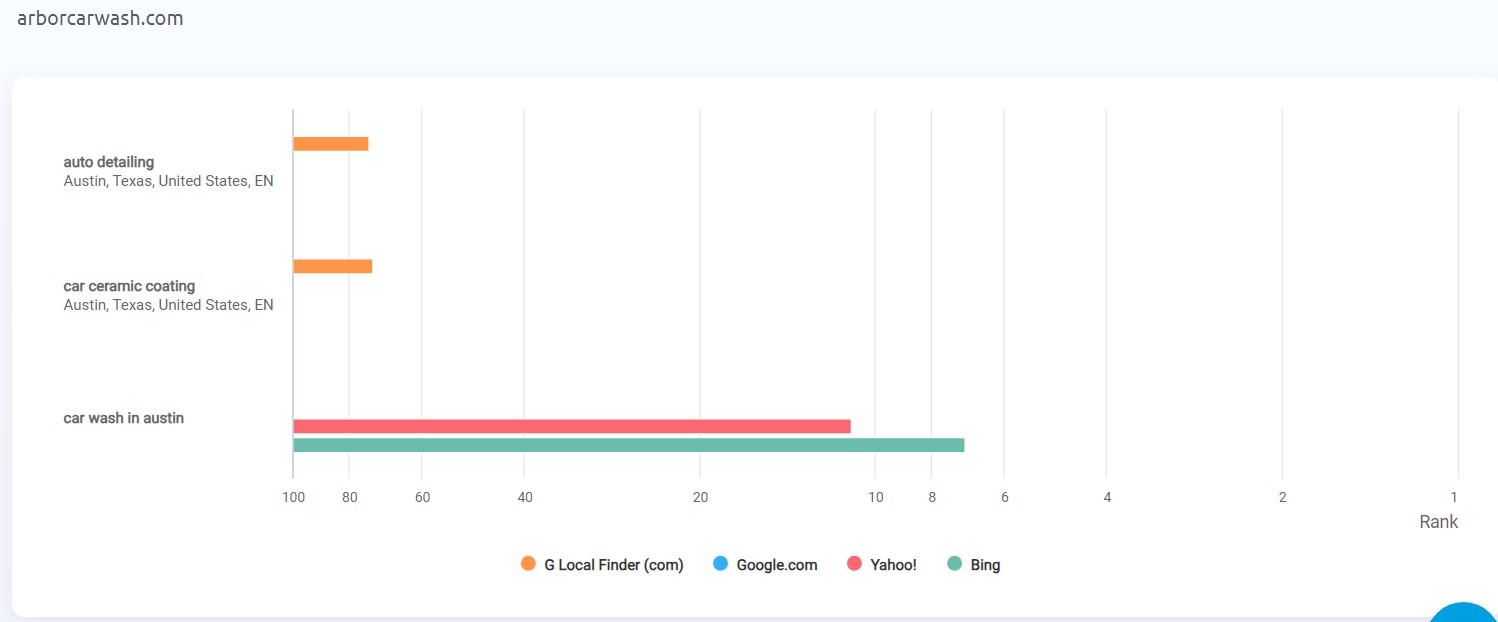
Task: Click the green Bing bar for car wash in austin
Action: 629,445
